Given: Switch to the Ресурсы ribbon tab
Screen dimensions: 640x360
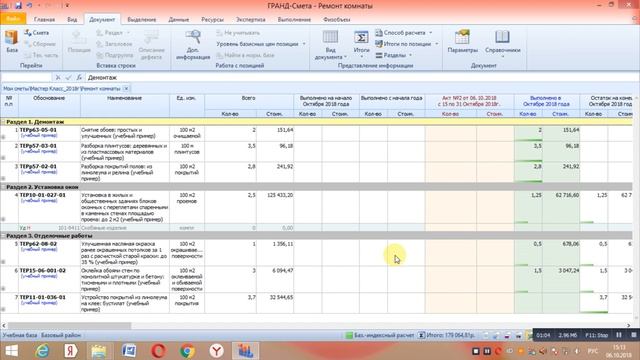Looking at the screenshot, I should [x=212, y=19].
